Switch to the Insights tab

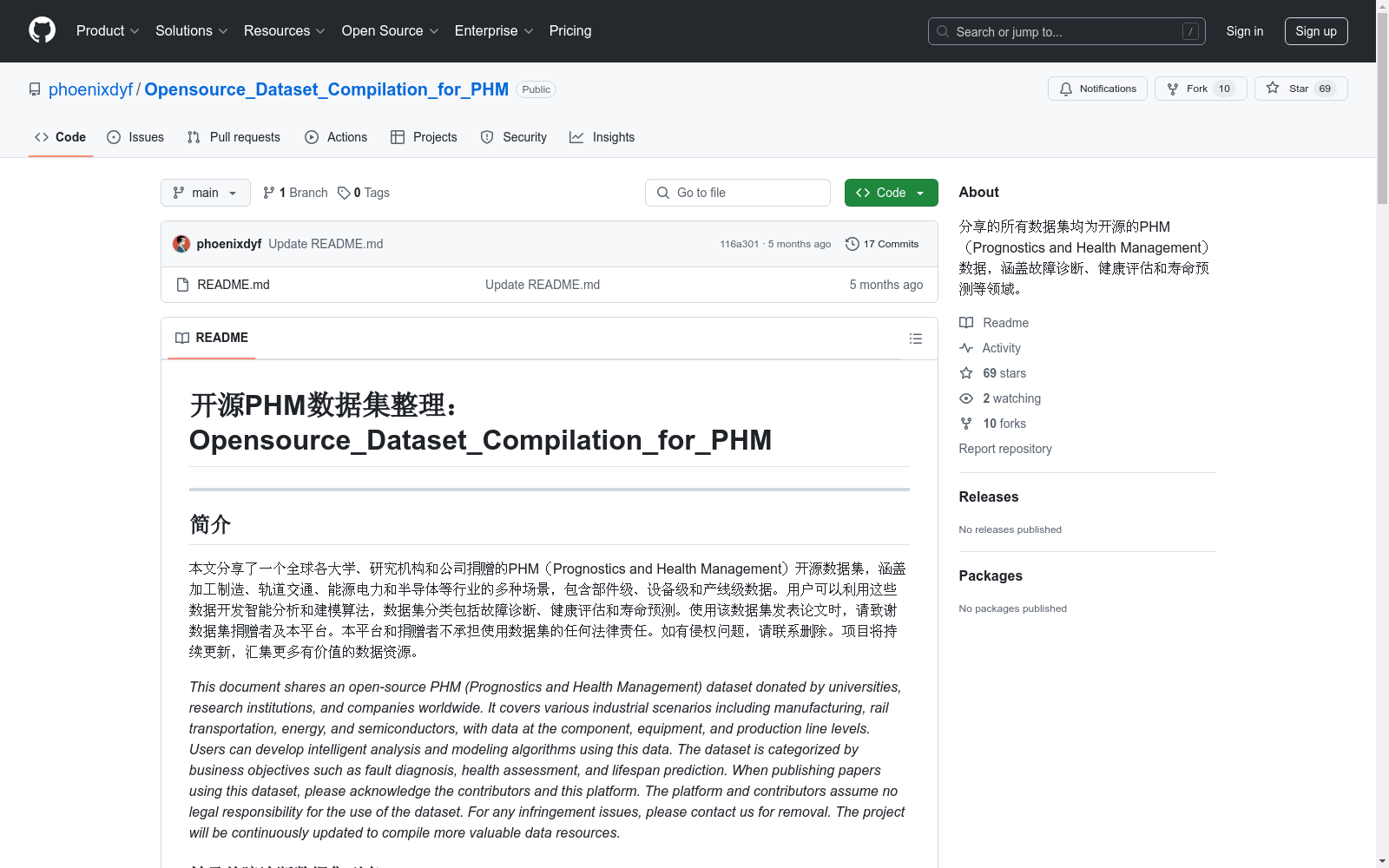602,136
